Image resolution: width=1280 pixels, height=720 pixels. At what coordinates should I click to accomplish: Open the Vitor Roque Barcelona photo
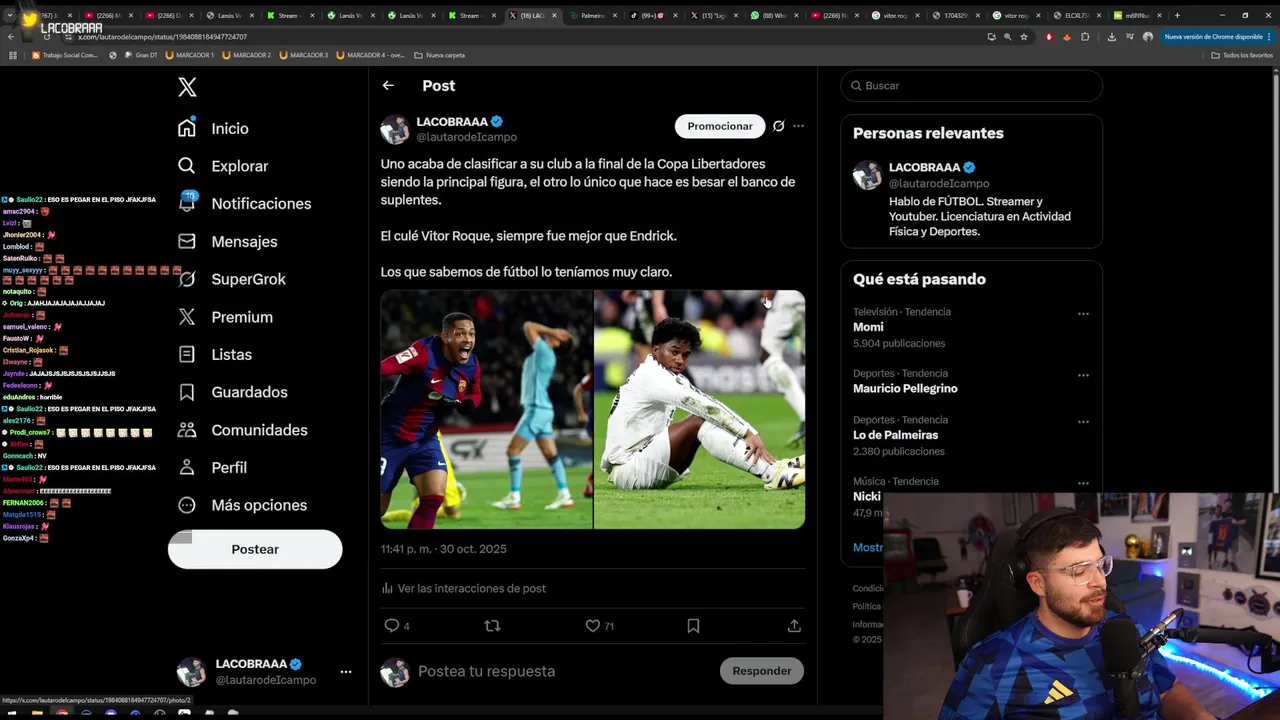click(x=487, y=409)
